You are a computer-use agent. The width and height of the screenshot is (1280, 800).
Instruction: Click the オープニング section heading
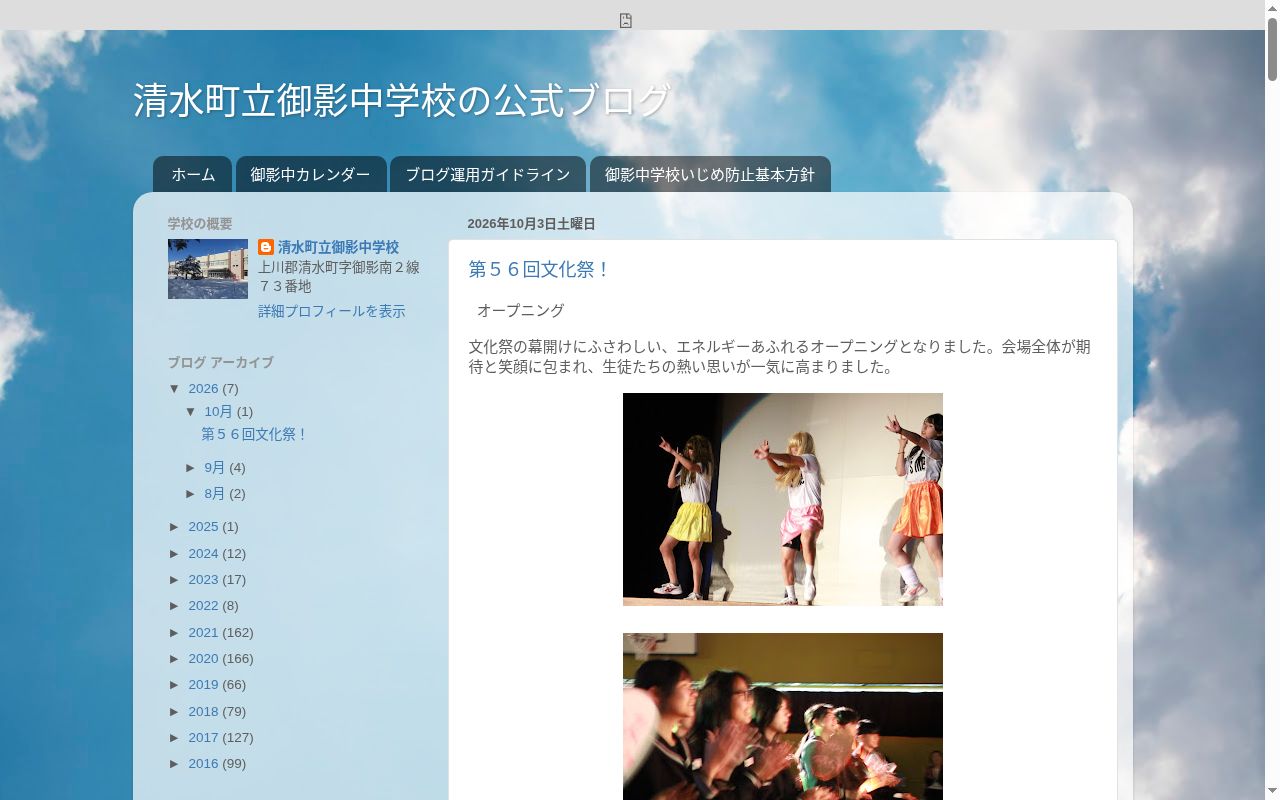click(520, 311)
